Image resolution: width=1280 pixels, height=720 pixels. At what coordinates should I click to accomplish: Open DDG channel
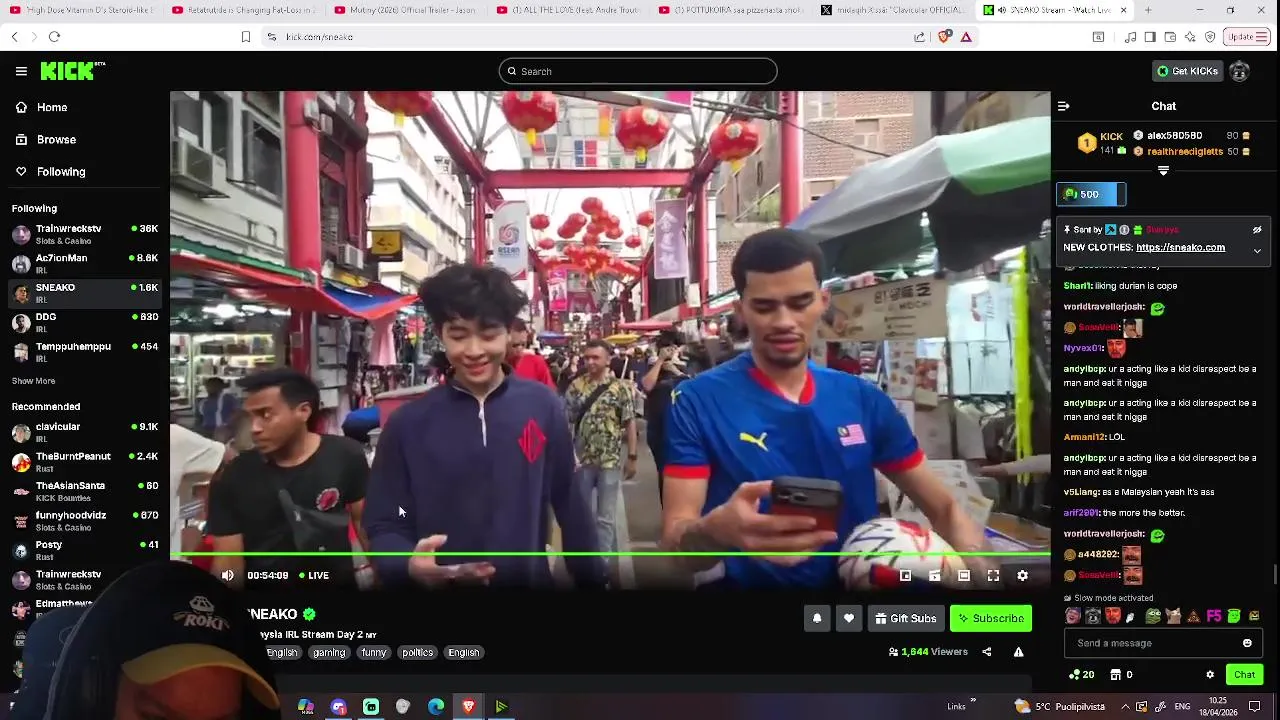(x=85, y=323)
